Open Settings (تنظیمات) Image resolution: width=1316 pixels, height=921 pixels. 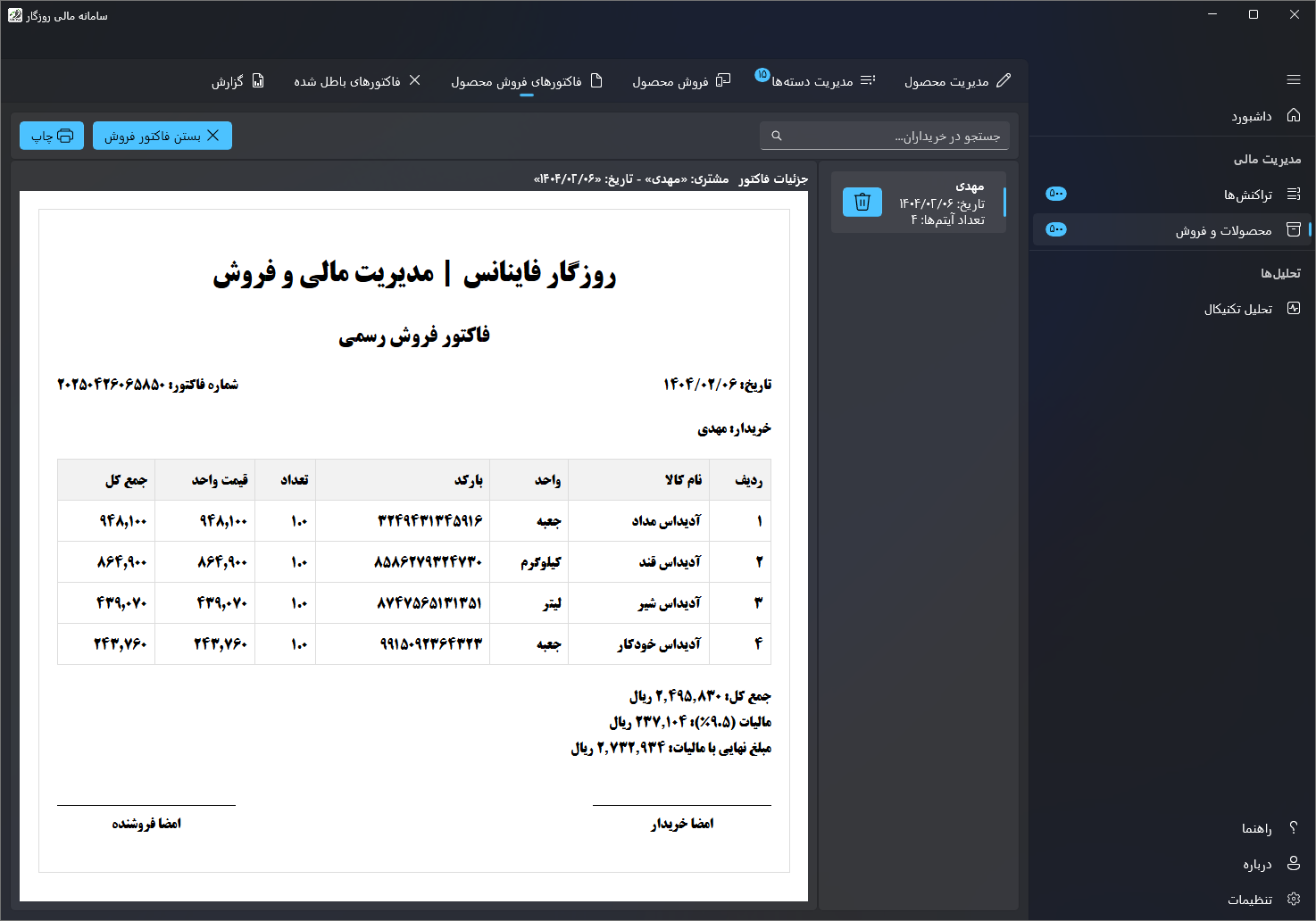point(1172,900)
